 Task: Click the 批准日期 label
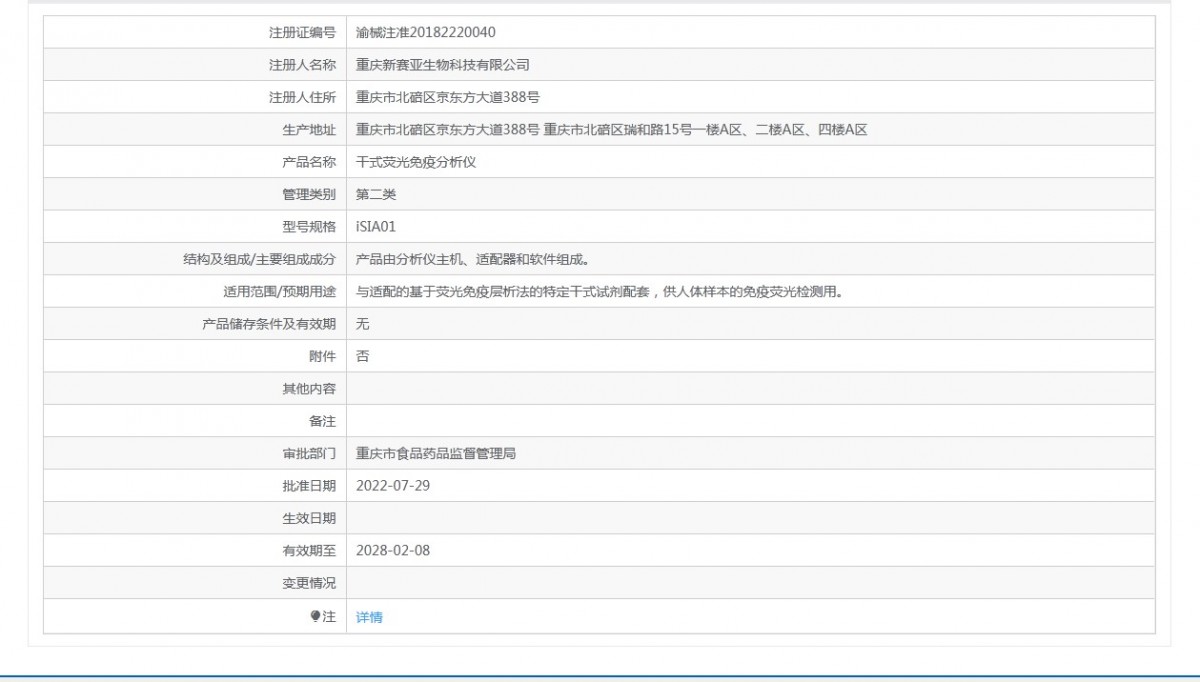[310, 486]
